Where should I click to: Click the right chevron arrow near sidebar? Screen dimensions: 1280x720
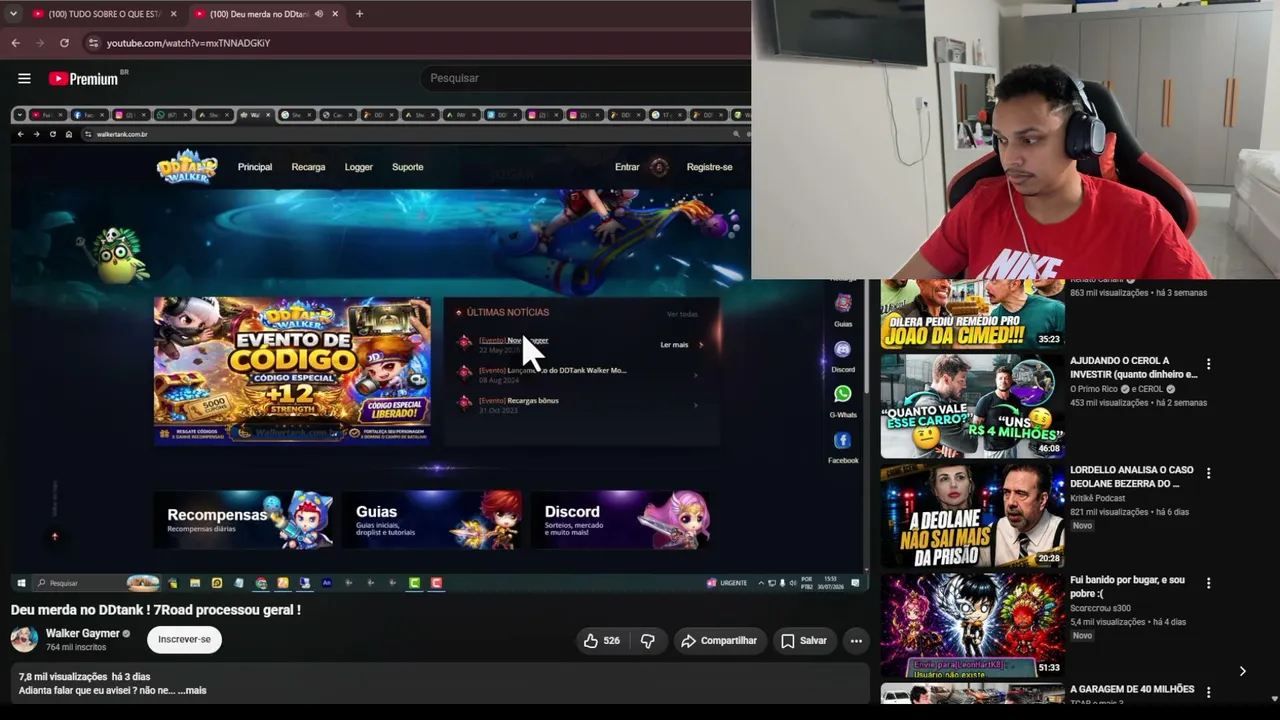[x=1242, y=671]
